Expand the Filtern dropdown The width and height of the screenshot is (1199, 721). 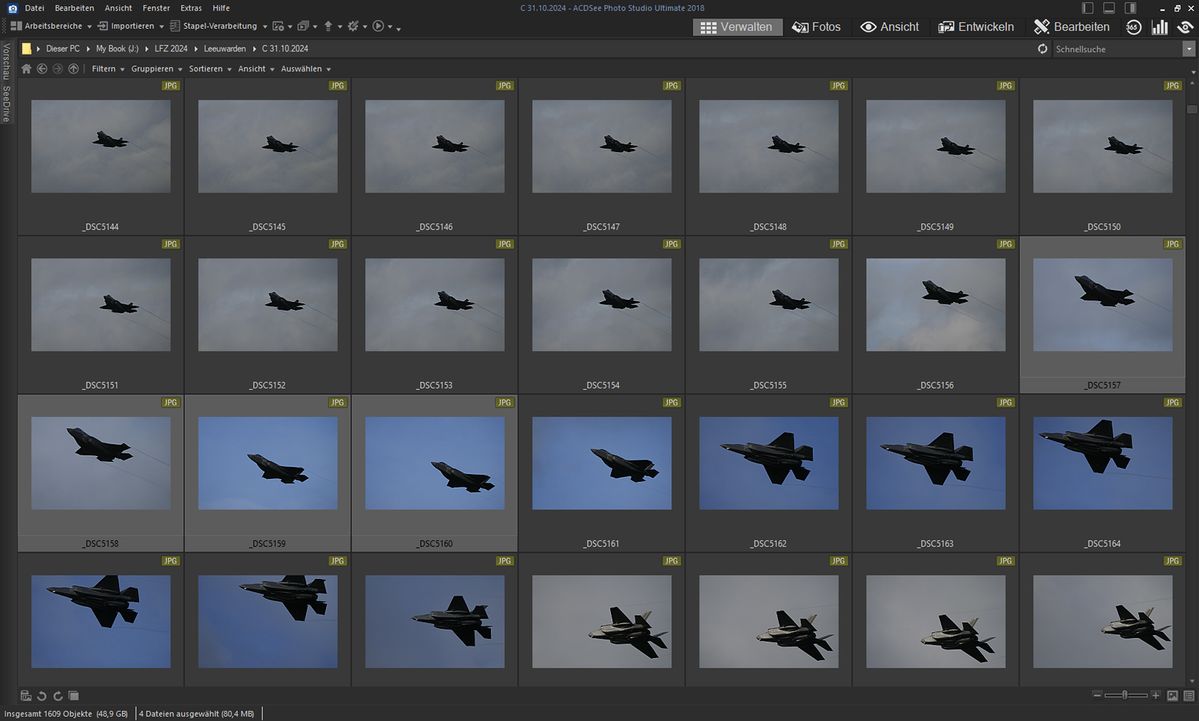tap(108, 69)
